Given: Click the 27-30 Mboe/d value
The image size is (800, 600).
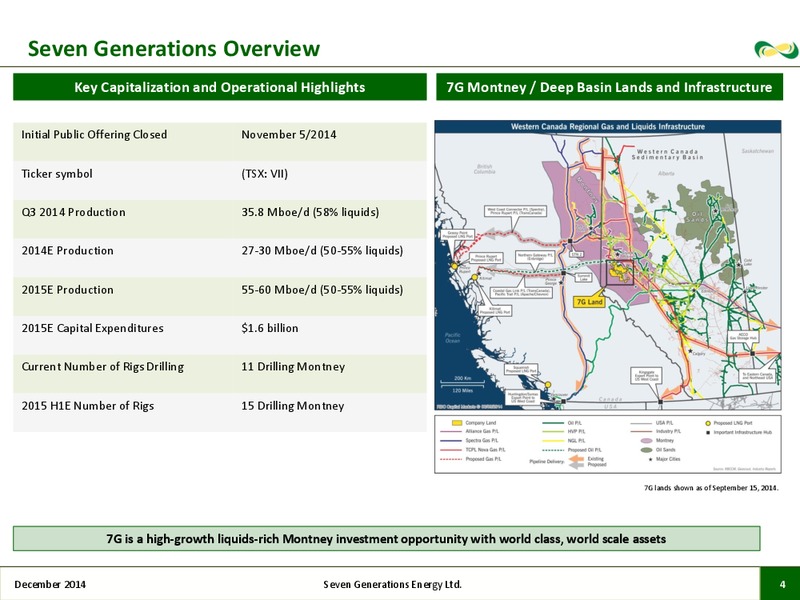Looking at the screenshot, I should pyautogui.click(x=322, y=251).
